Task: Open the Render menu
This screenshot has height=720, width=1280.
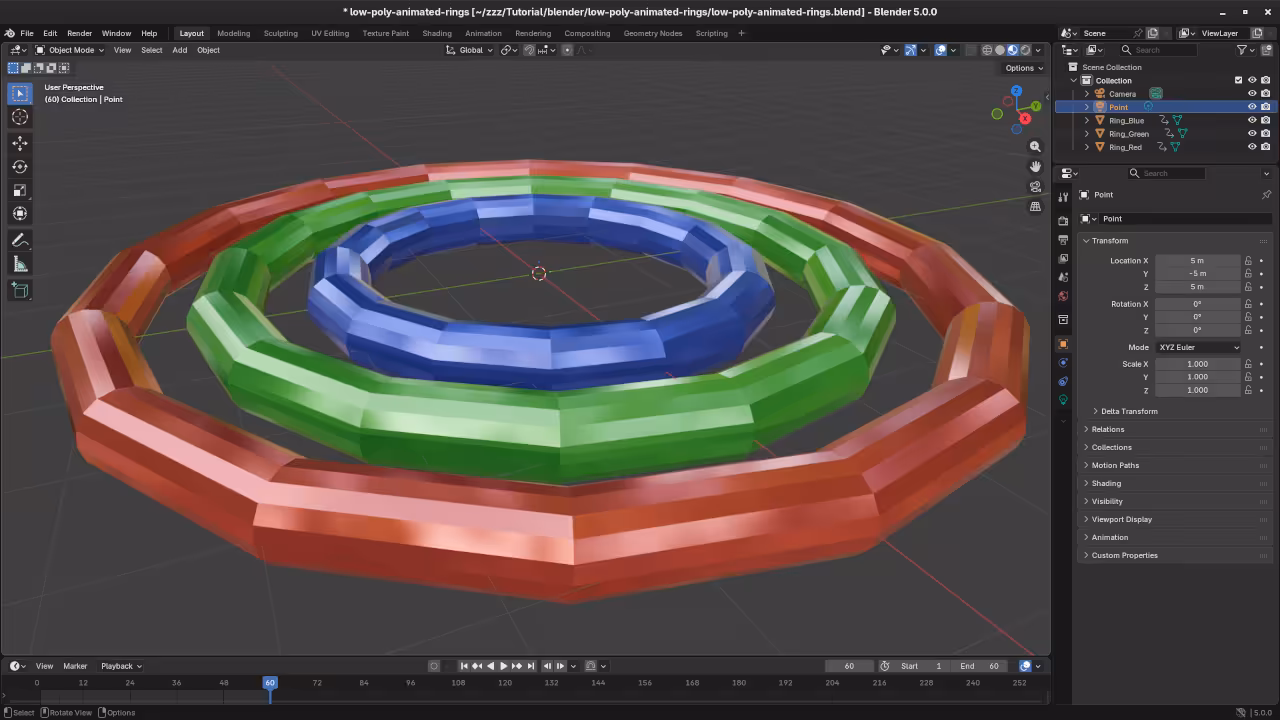Action: 79,33
